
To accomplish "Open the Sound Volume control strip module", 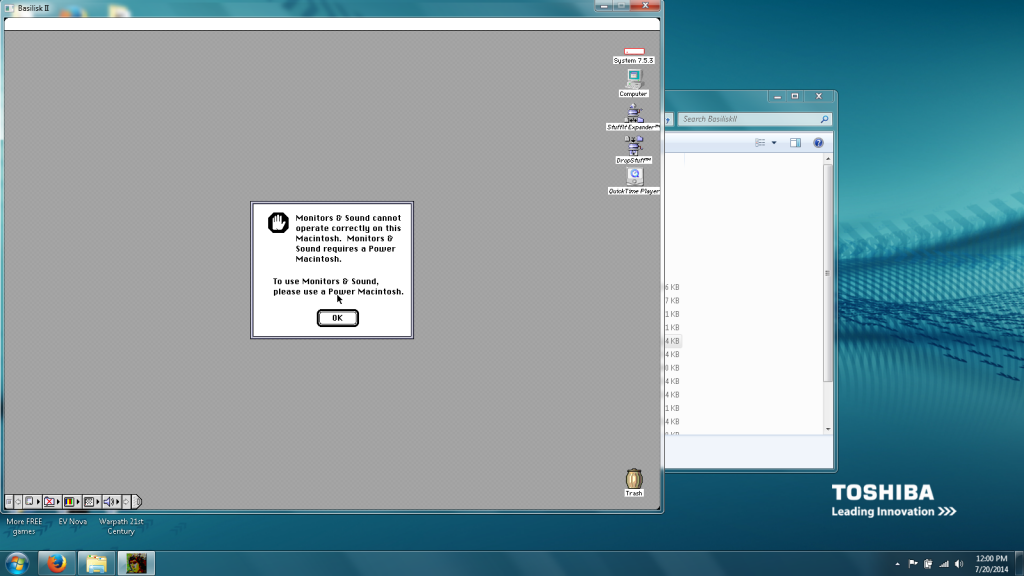I will 112,502.
